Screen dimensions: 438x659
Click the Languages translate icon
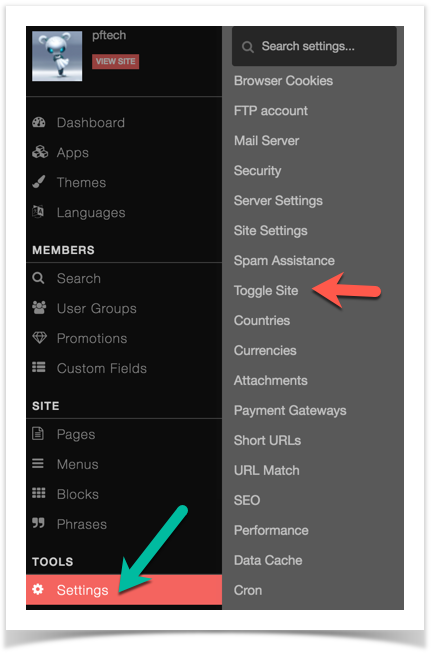coord(38,211)
